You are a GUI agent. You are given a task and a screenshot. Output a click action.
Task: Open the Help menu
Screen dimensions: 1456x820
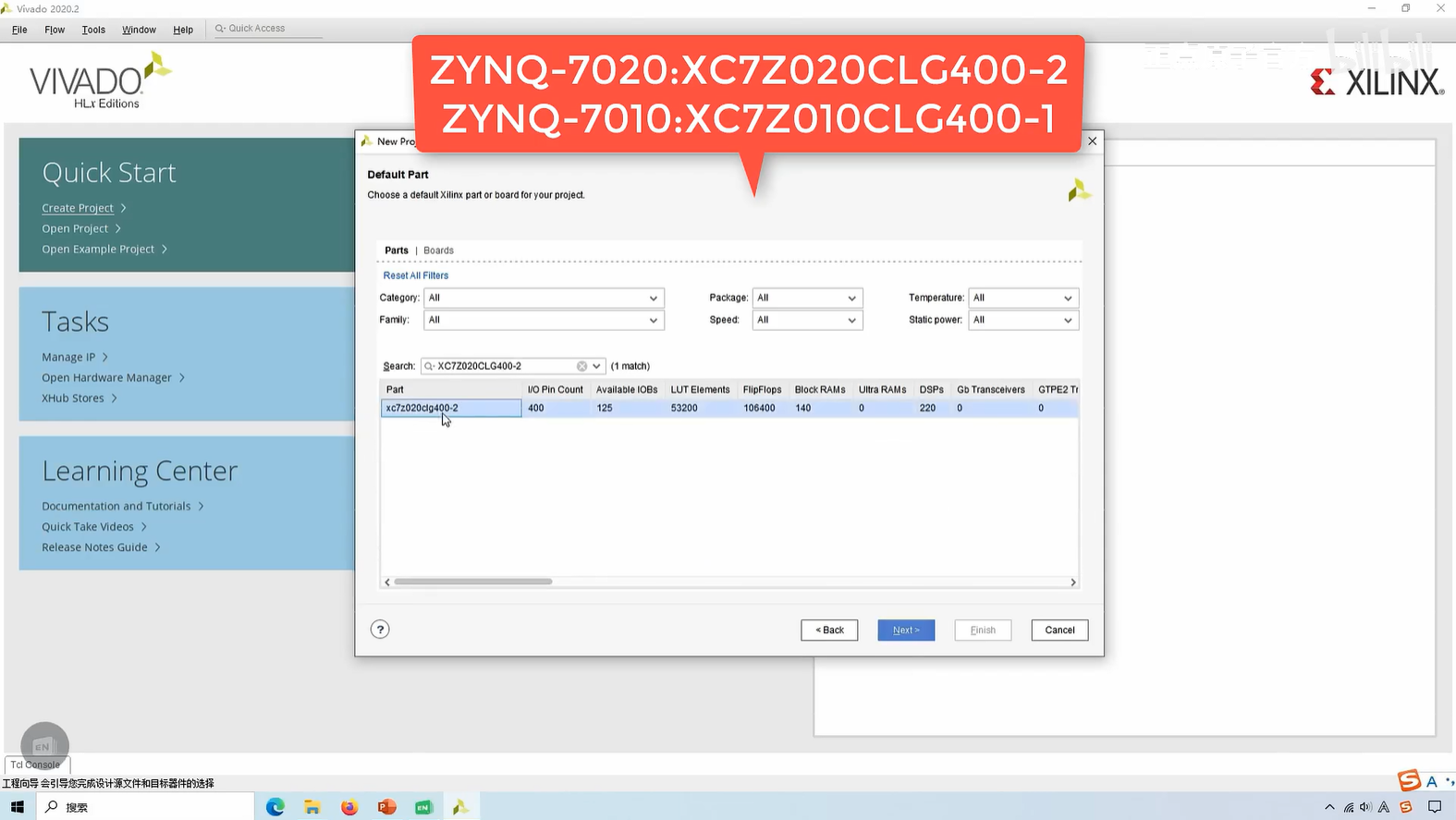[x=183, y=30]
